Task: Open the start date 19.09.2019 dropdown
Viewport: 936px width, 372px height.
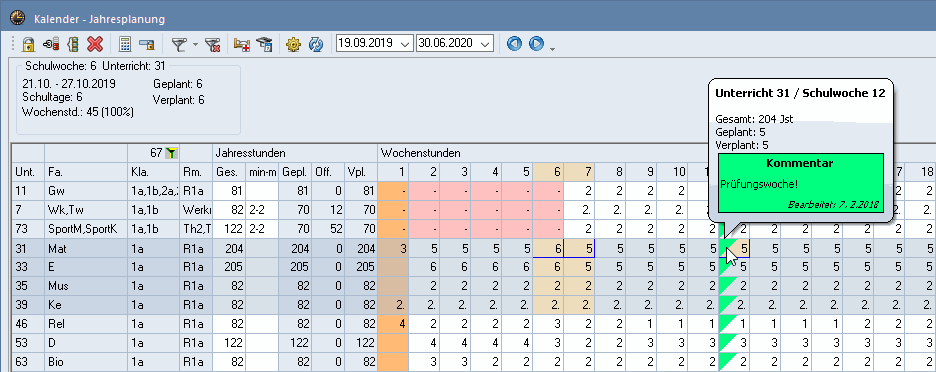Action: (x=406, y=44)
